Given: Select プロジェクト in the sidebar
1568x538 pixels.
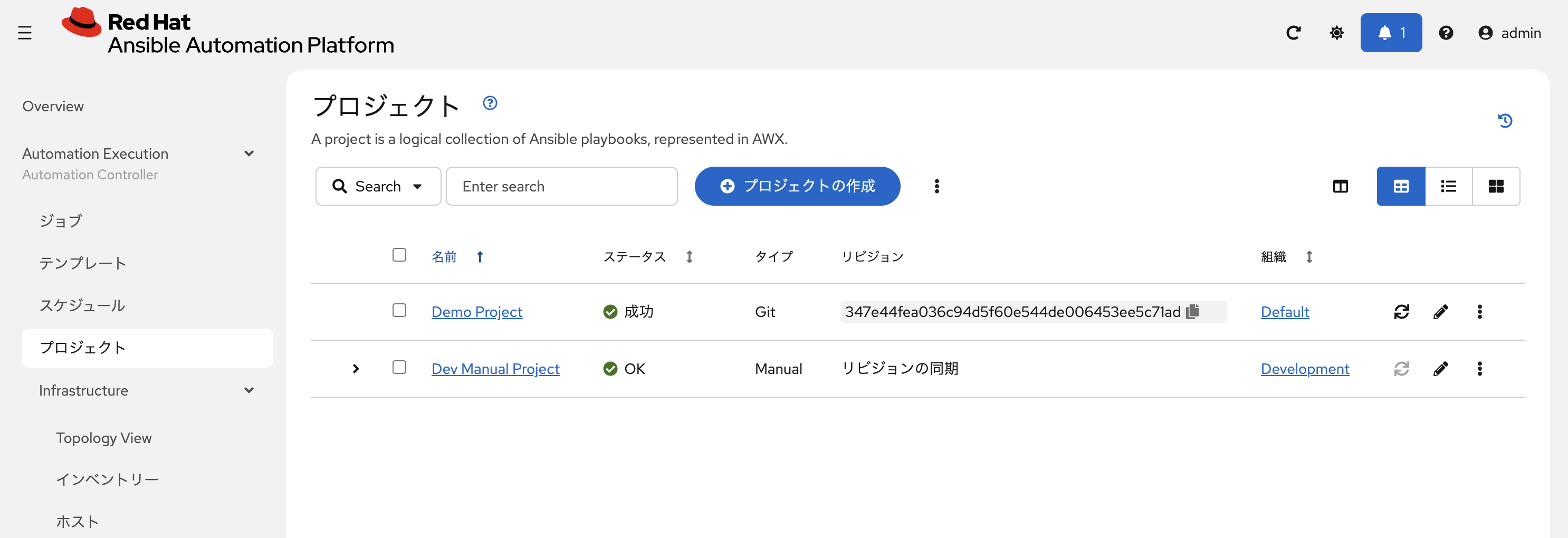Looking at the screenshot, I should coord(147,348).
